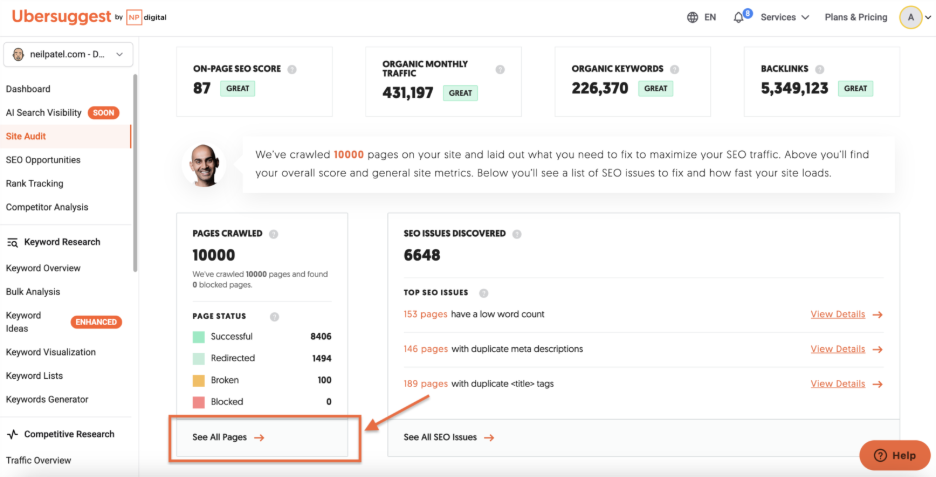Show On-Page SEO Score help tooltip
Screen dimensions: 936x477
pyautogui.click(x=292, y=69)
